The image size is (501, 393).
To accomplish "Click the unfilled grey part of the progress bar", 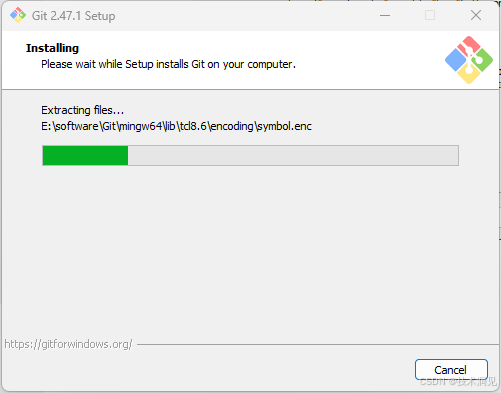I will click(x=293, y=155).
